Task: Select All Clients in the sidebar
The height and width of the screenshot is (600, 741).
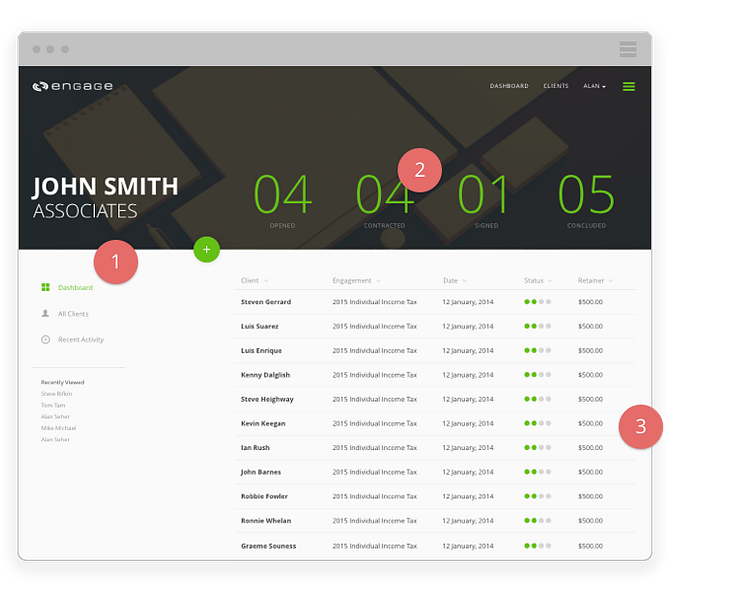Action: 73,314
